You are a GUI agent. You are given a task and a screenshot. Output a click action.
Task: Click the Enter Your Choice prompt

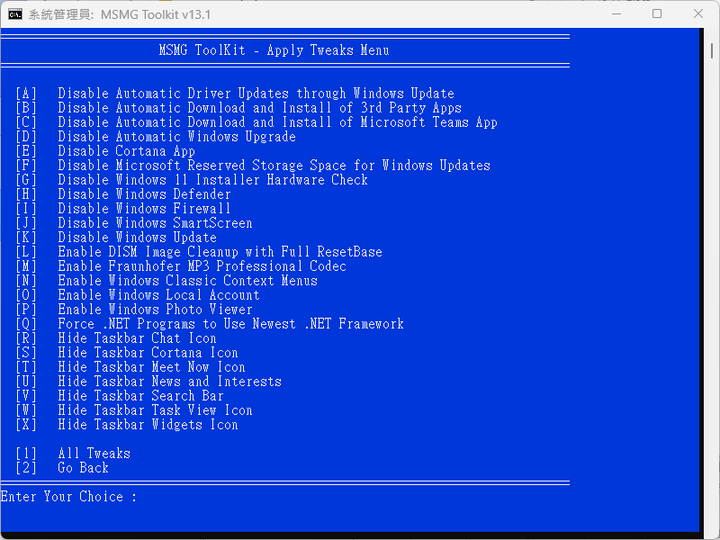click(69, 497)
